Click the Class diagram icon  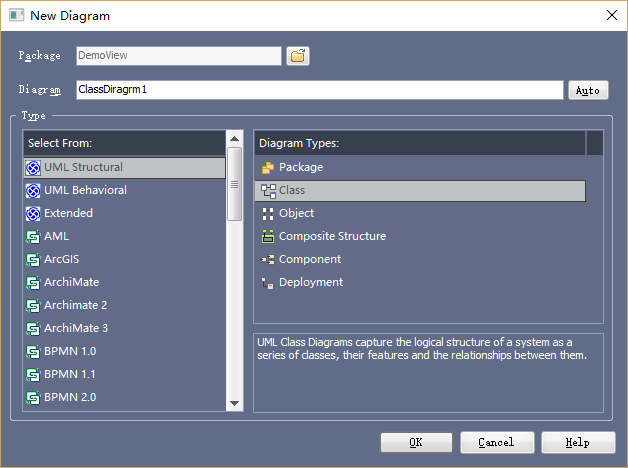pyautogui.click(x=268, y=191)
